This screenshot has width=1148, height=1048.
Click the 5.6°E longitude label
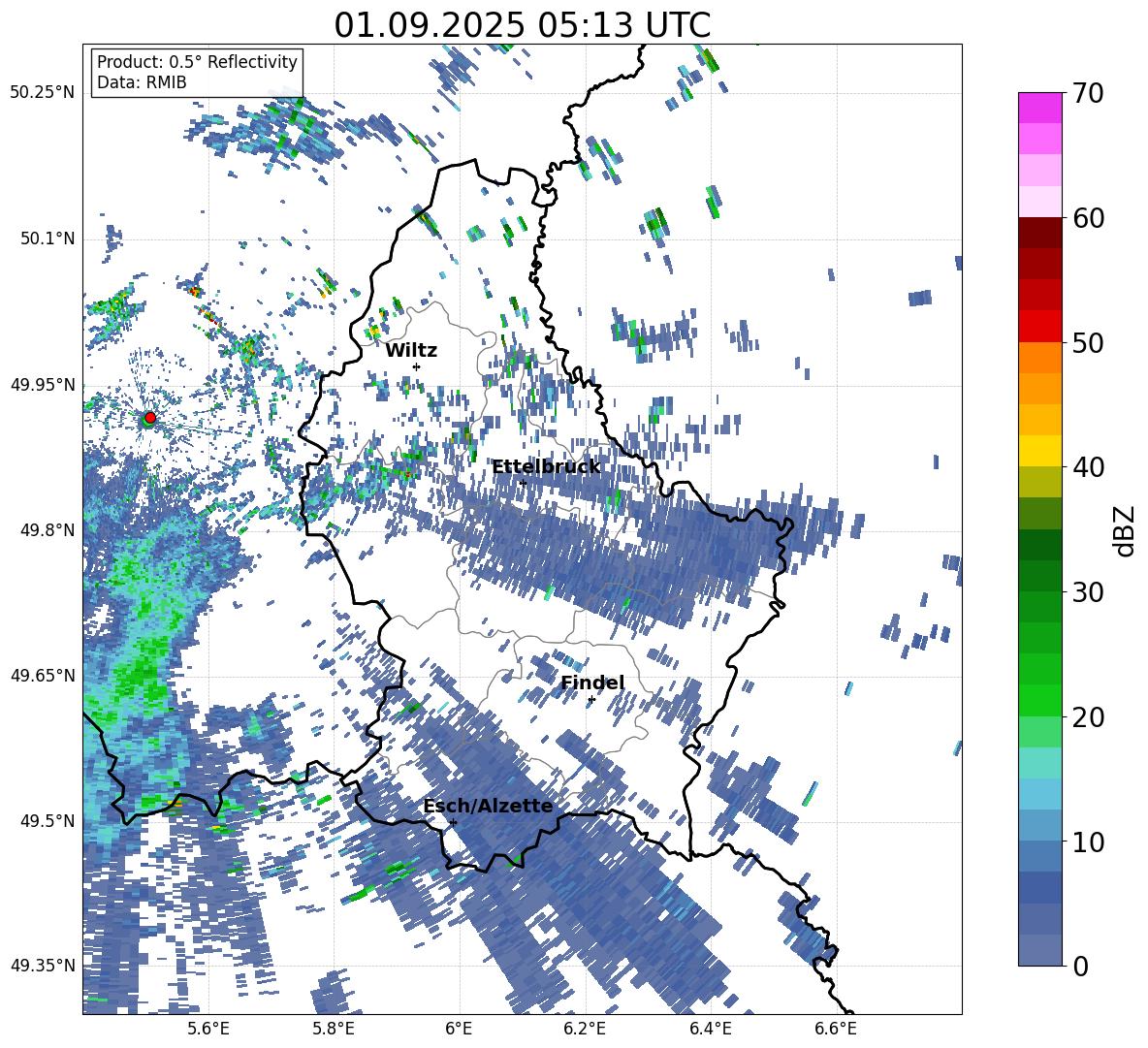pyautogui.click(x=208, y=1029)
